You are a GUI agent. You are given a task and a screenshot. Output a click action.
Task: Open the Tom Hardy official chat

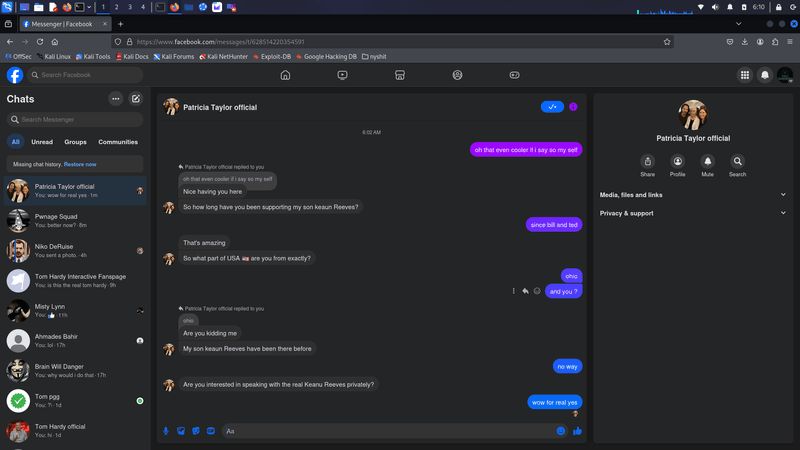75,431
